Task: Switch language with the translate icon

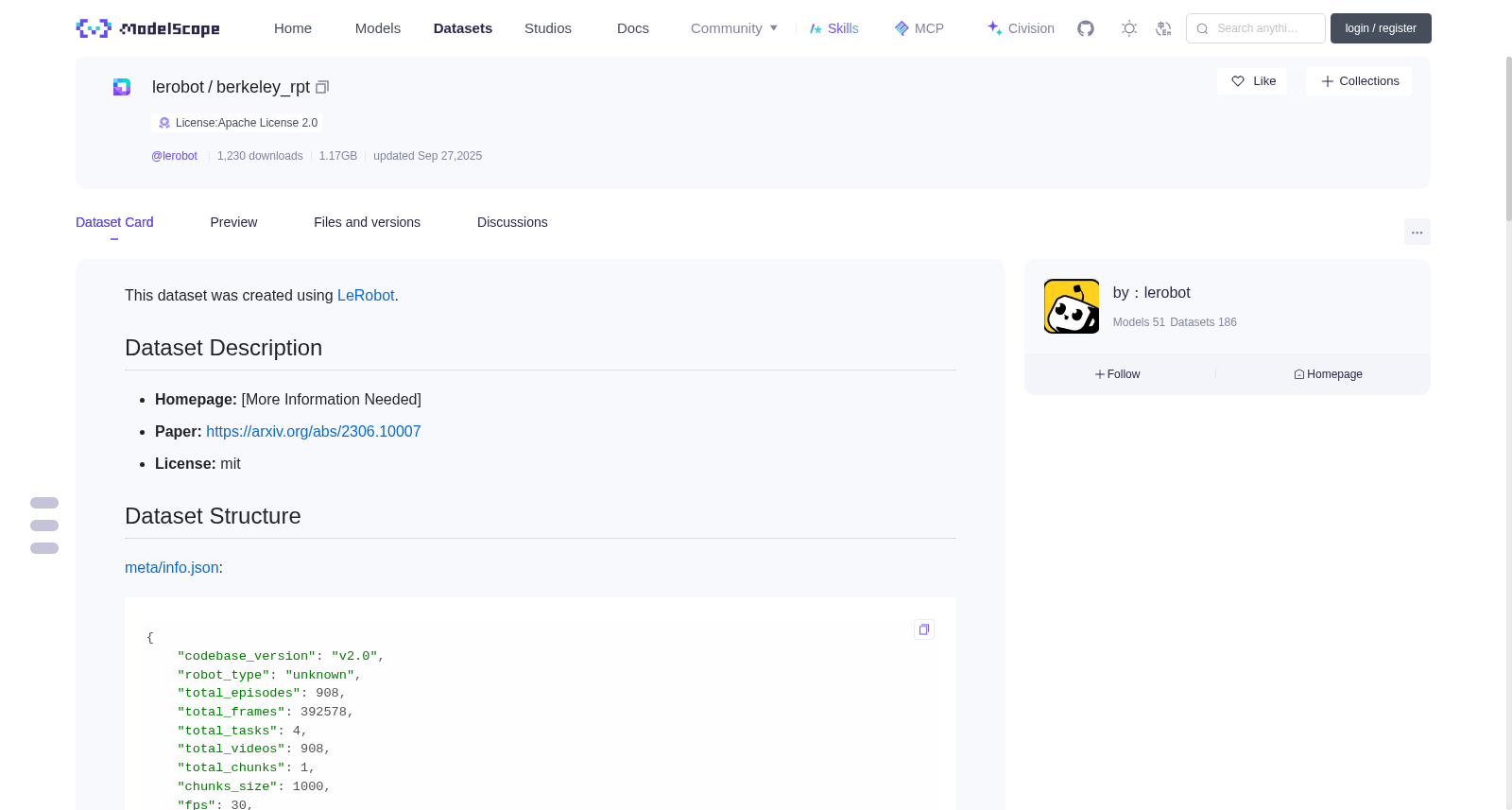Action: coord(1163,28)
